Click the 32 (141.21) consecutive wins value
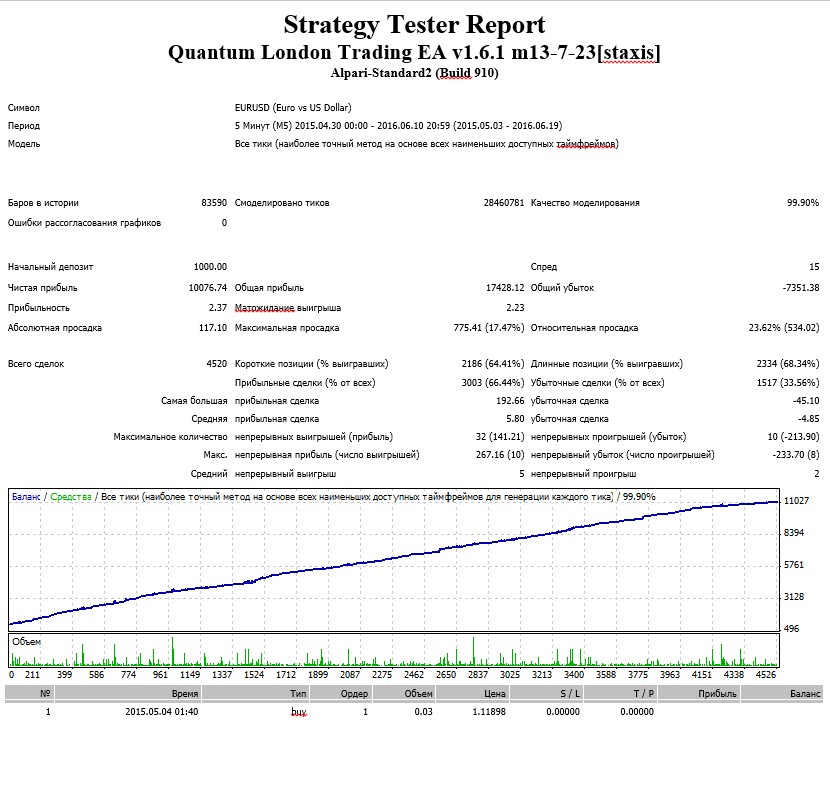The height and width of the screenshot is (791, 830). point(500,437)
